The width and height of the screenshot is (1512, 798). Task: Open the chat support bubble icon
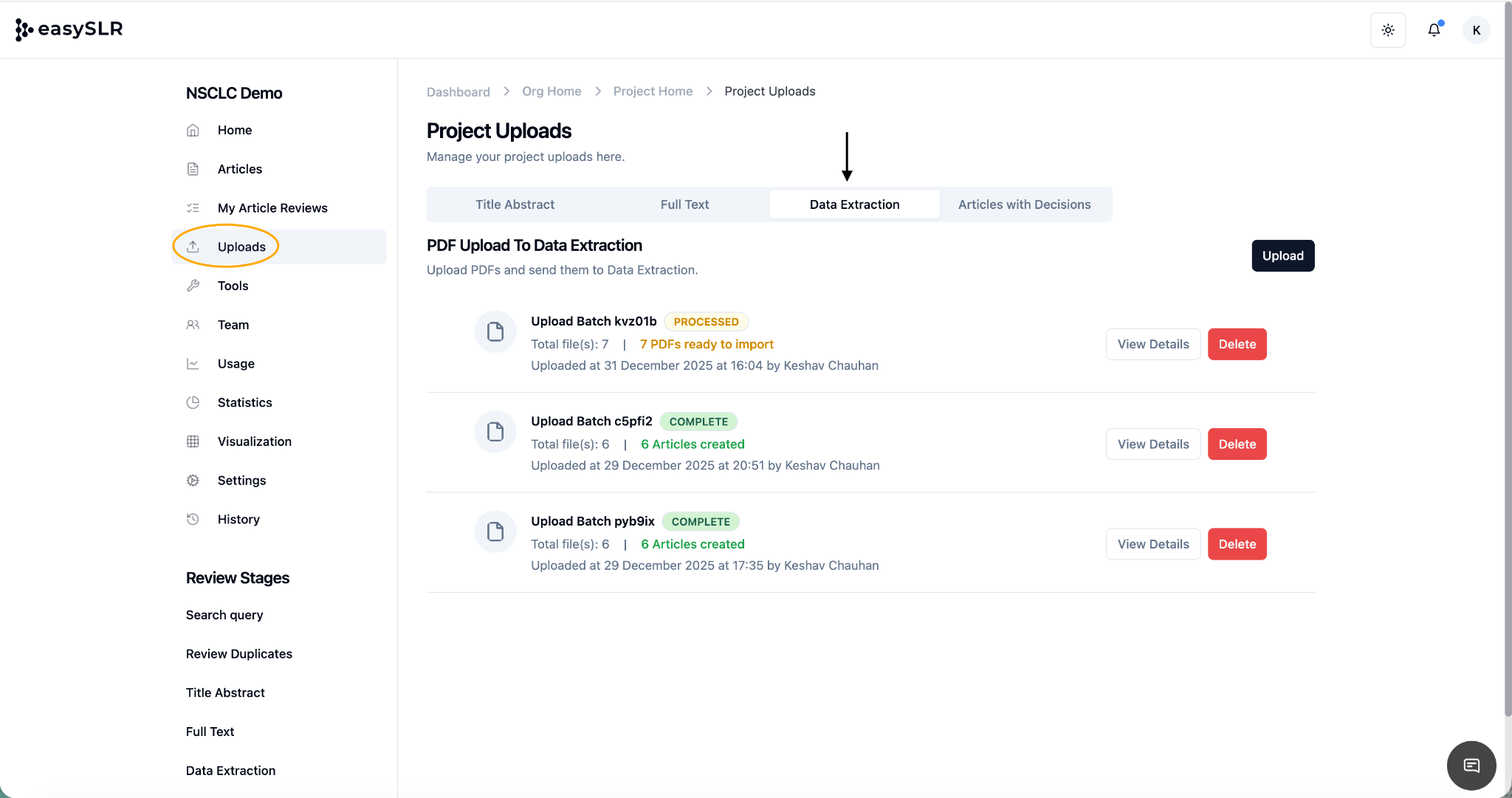click(x=1471, y=766)
